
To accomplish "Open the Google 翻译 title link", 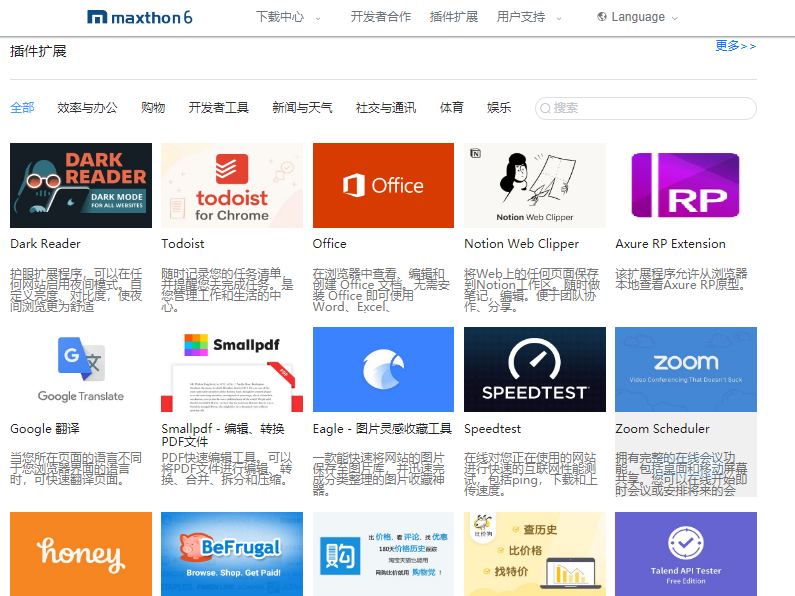I will [45, 429].
